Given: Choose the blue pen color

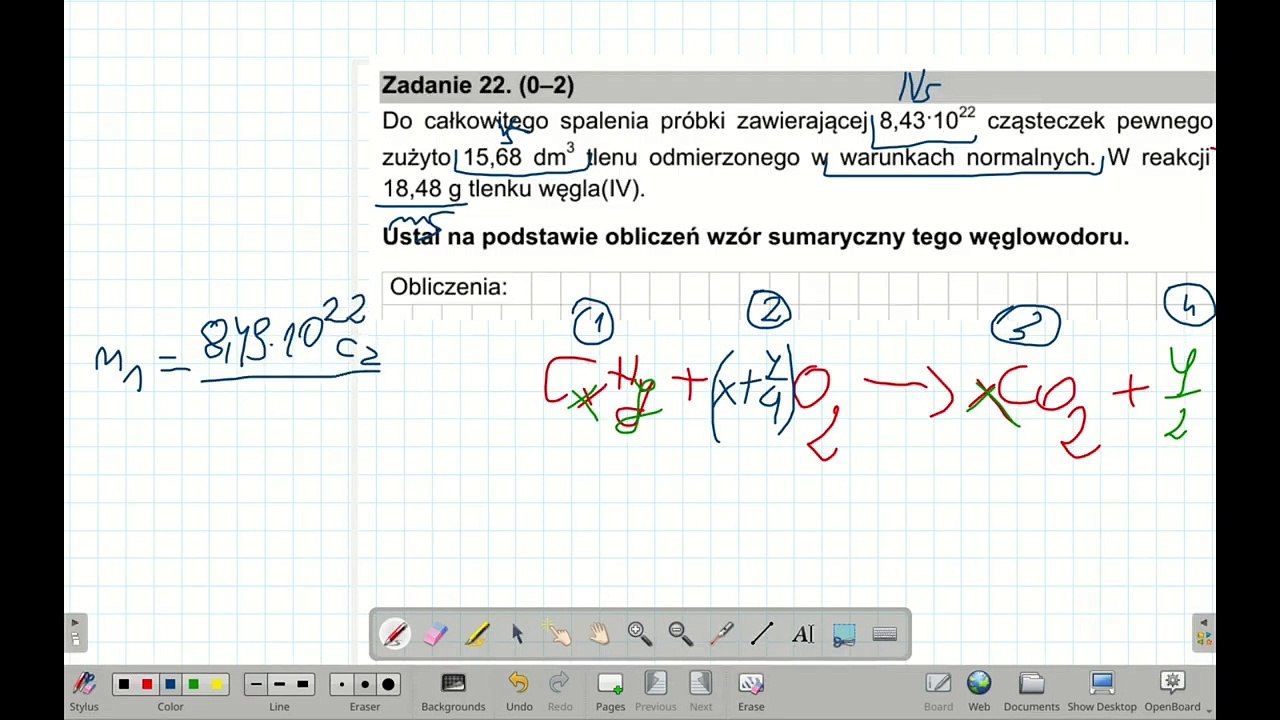Looking at the screenshot, I should click(170, 684).
